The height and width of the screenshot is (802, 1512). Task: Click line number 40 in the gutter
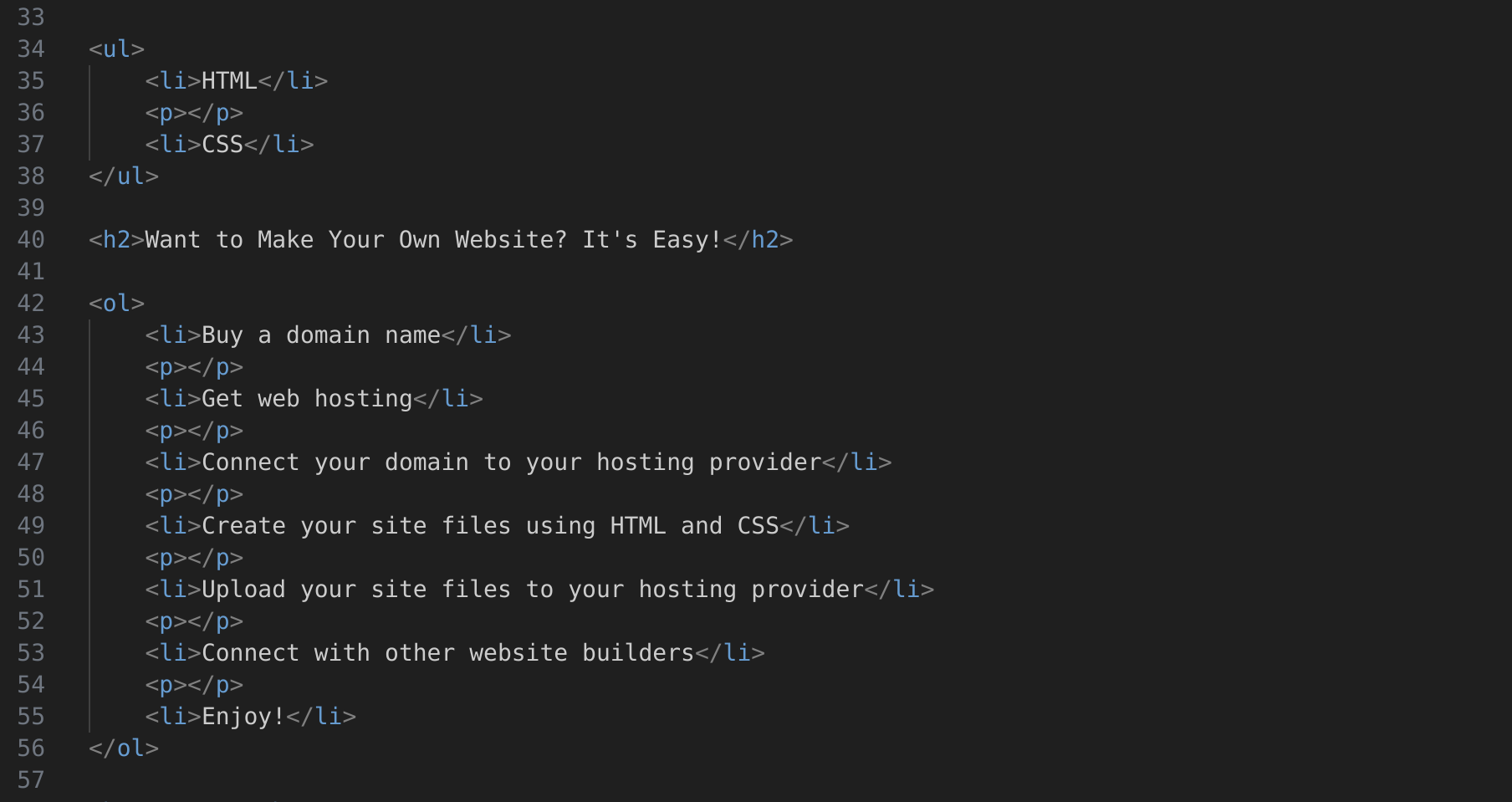[x=31, y=239]
